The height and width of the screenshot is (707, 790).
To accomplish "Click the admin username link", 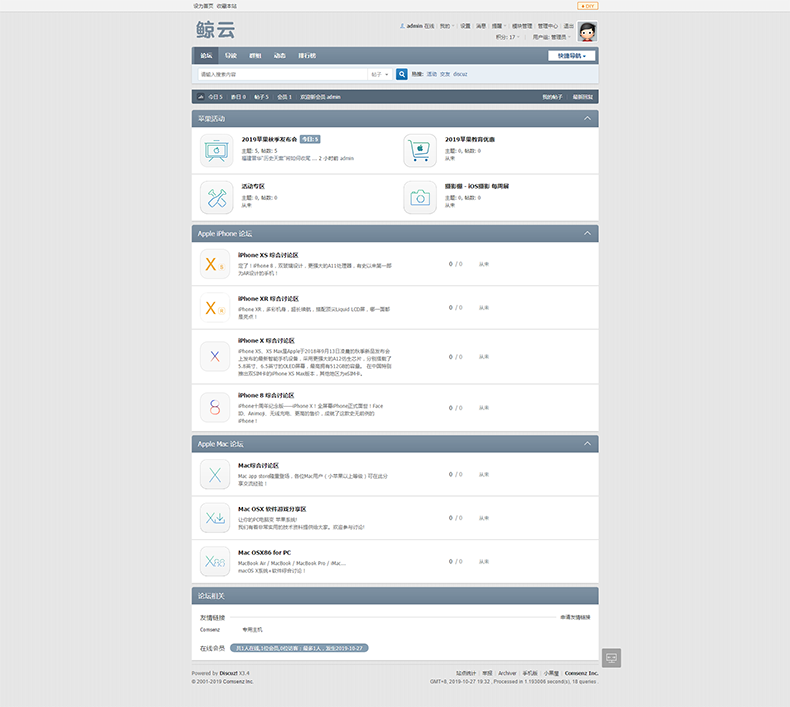I will (415, 26).
